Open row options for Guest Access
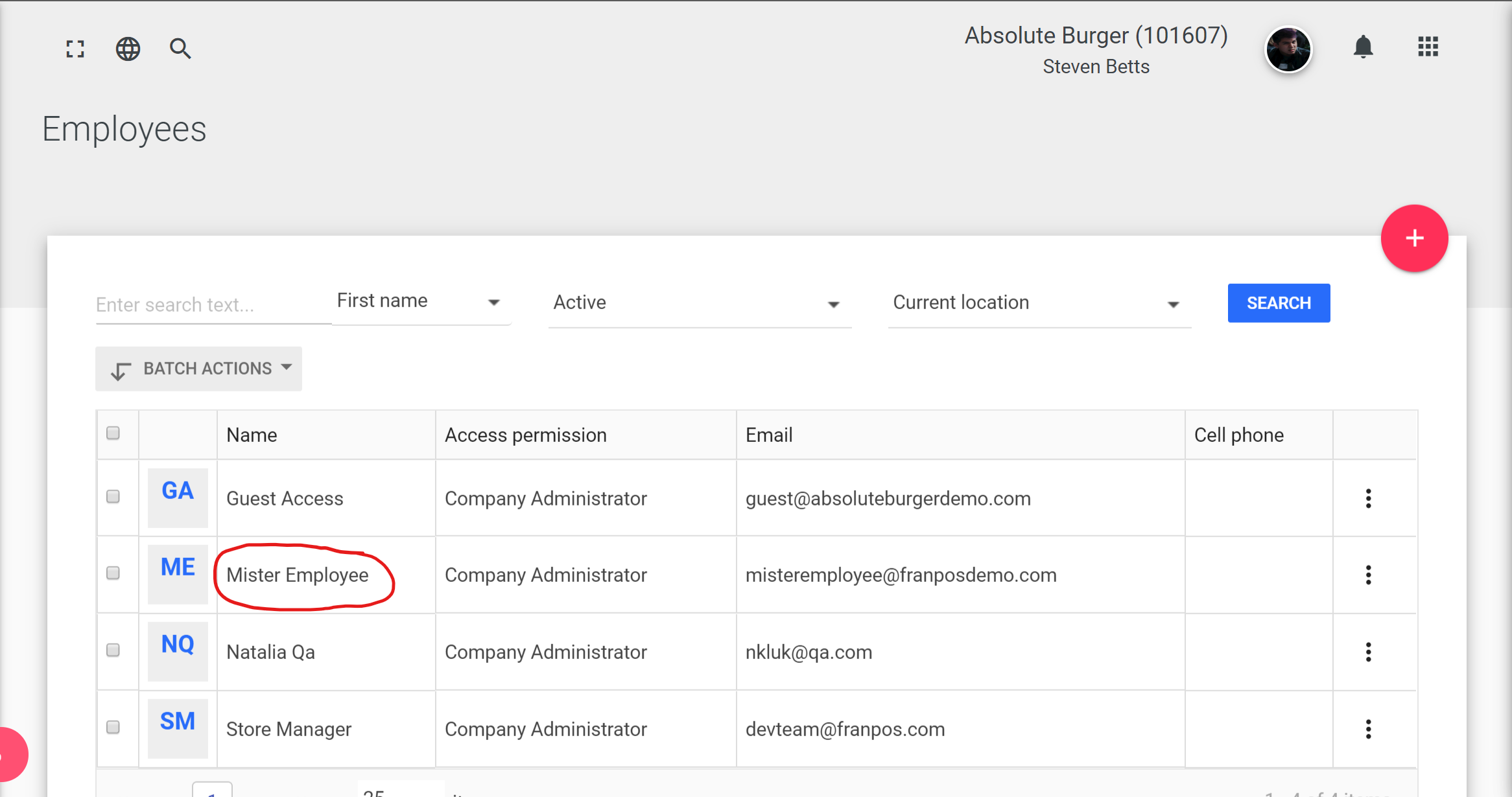The height and width of the screenshot is (797, 1512). pyautogui.click(x=1368, y=498)
